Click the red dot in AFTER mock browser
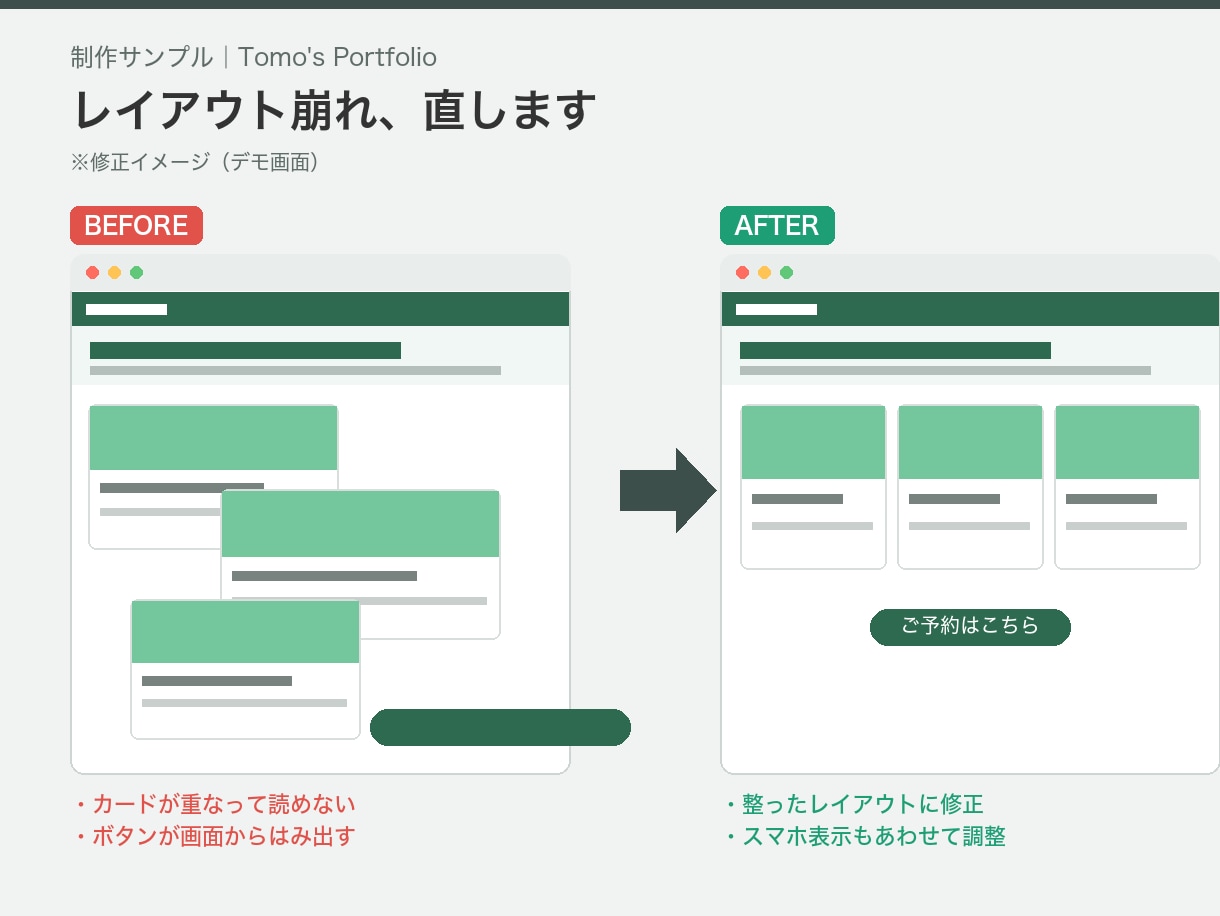This screenshot has height=916, width=1220. 743,273
